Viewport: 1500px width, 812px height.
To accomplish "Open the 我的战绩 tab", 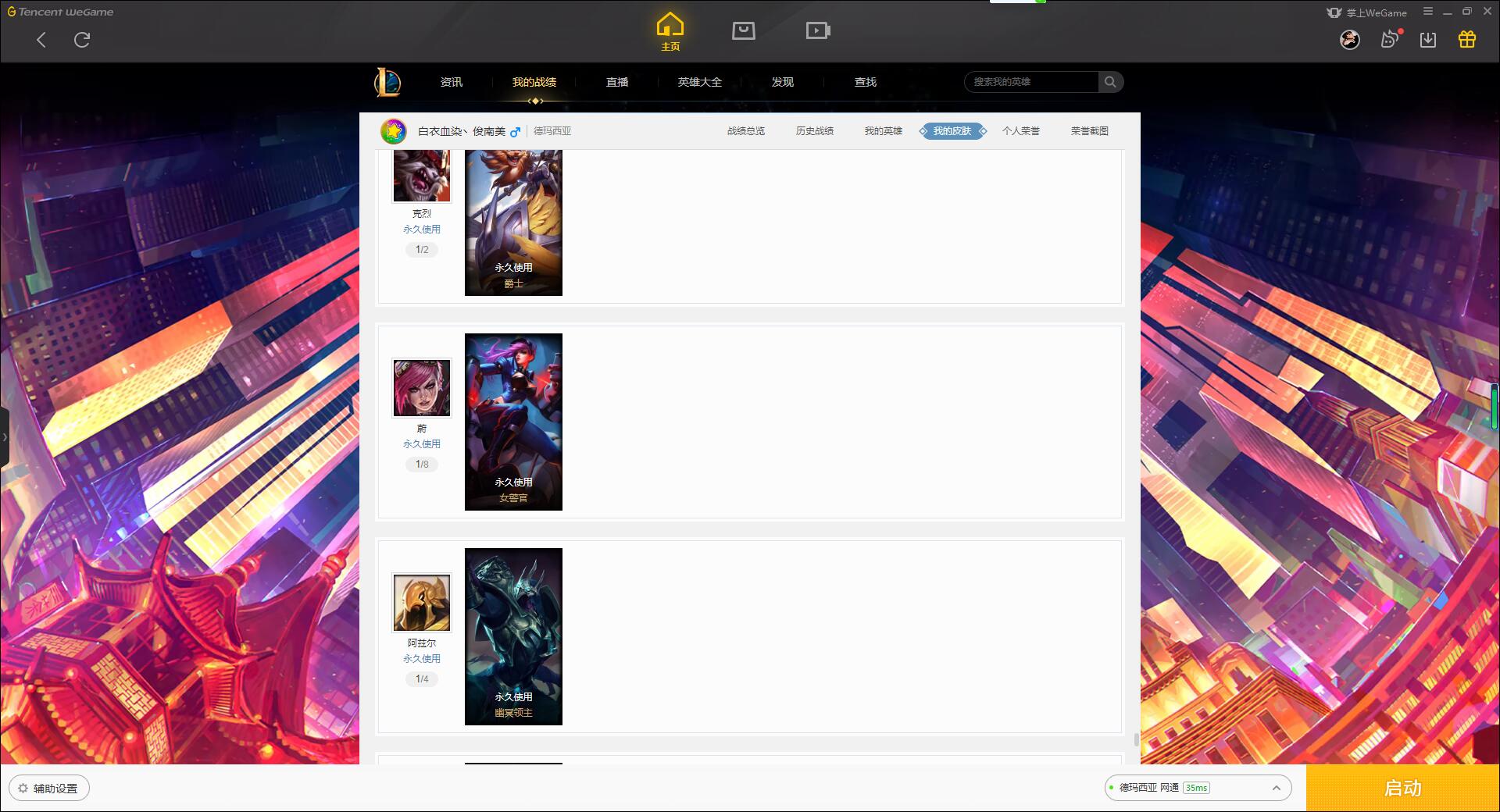I will (x=534, y=82).
